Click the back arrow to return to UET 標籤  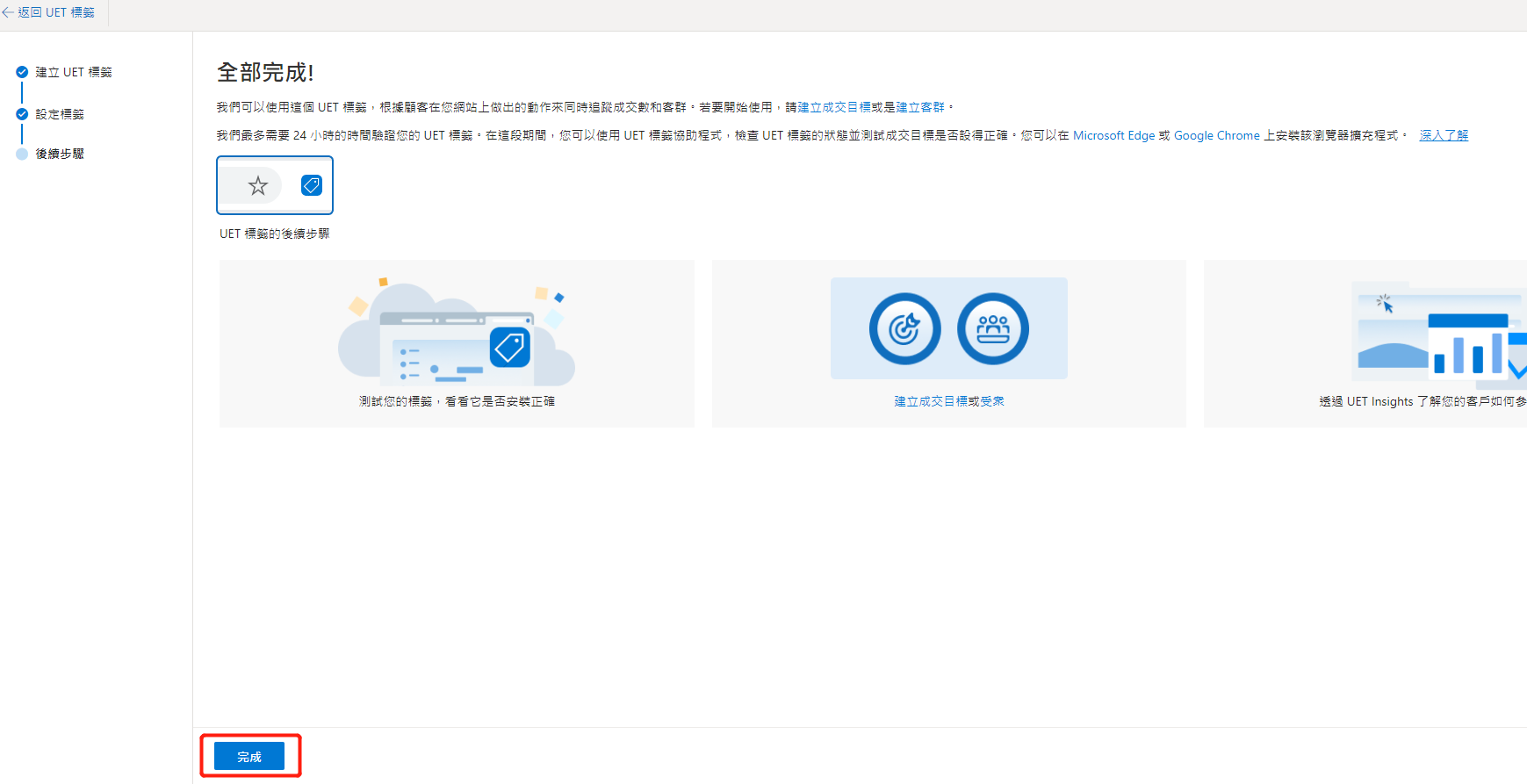coord(8,12)
